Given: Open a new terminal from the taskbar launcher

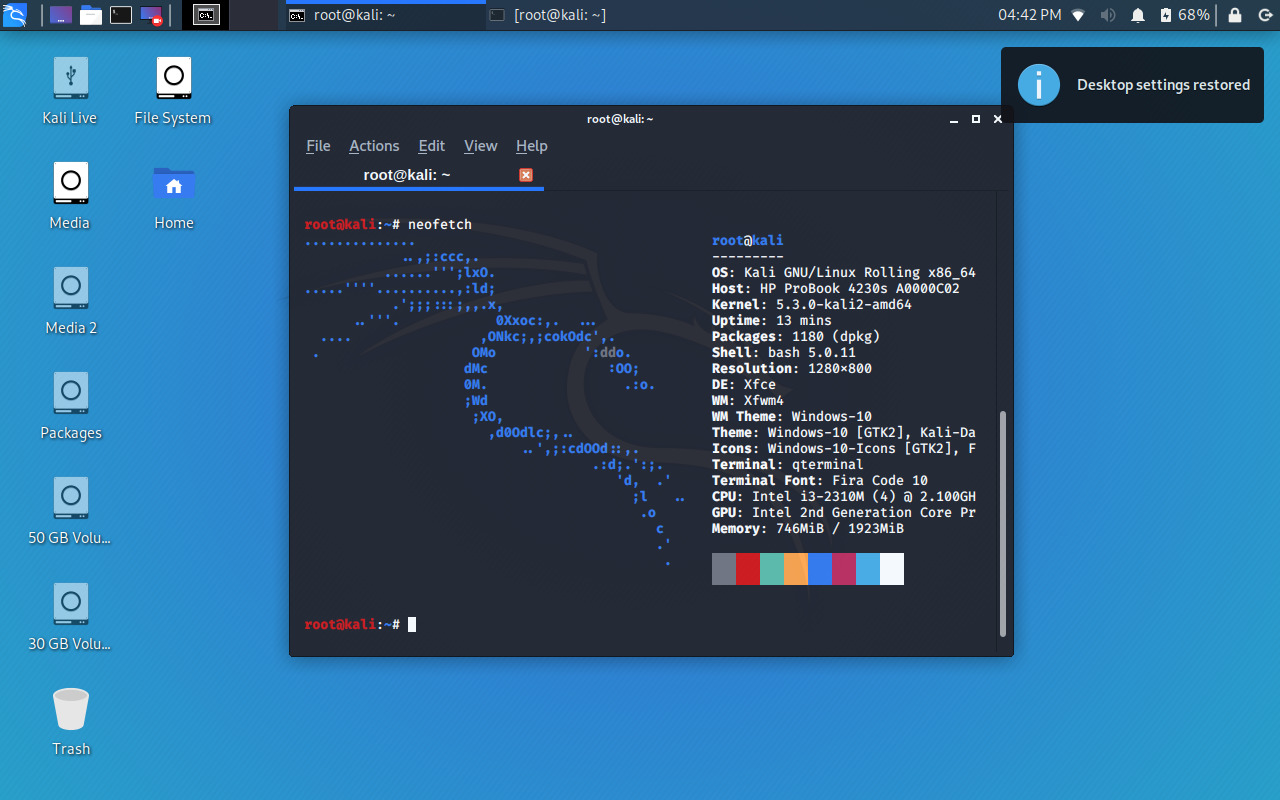Looking at the screenshot, I should coord(122,15).
